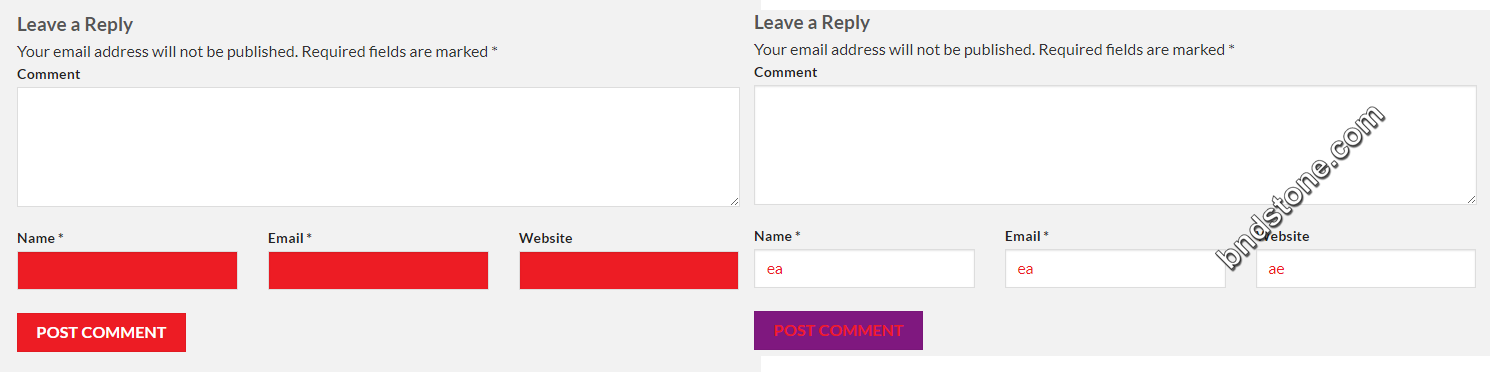The image size is (1492, 372).
Task: Click the left form's "Email *" label
Action: coord(290,238)
